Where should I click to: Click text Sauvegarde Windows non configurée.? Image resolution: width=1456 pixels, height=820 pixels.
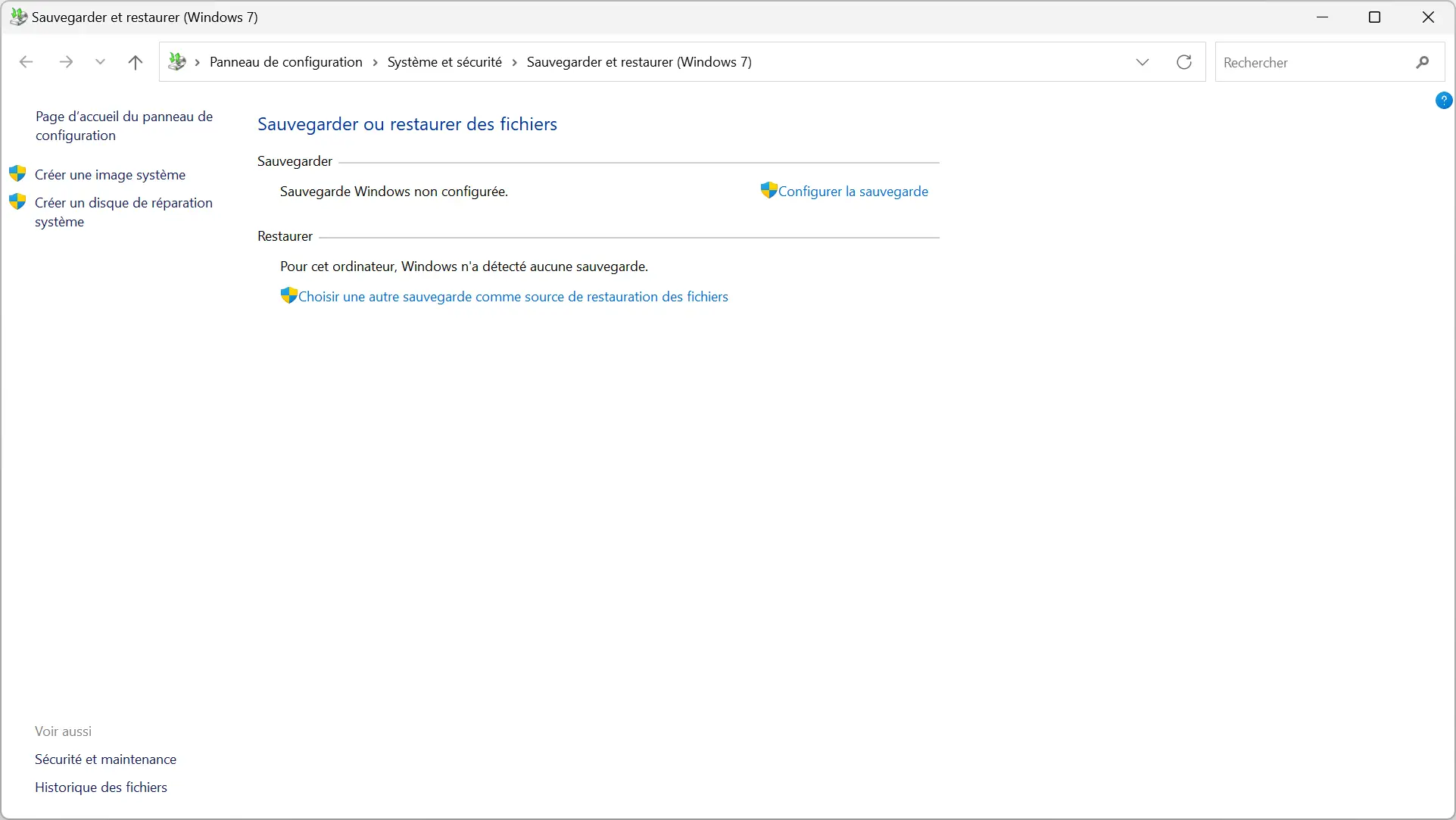(x=394, y=192)
